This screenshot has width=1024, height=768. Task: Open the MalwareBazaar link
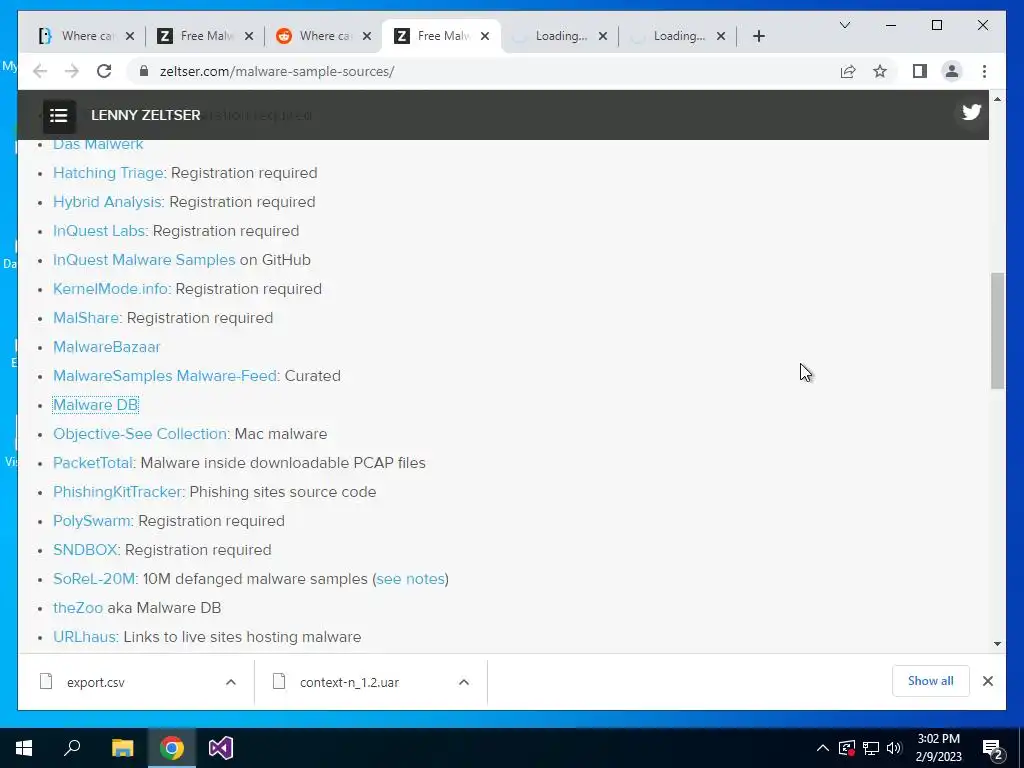pos(106,347)
